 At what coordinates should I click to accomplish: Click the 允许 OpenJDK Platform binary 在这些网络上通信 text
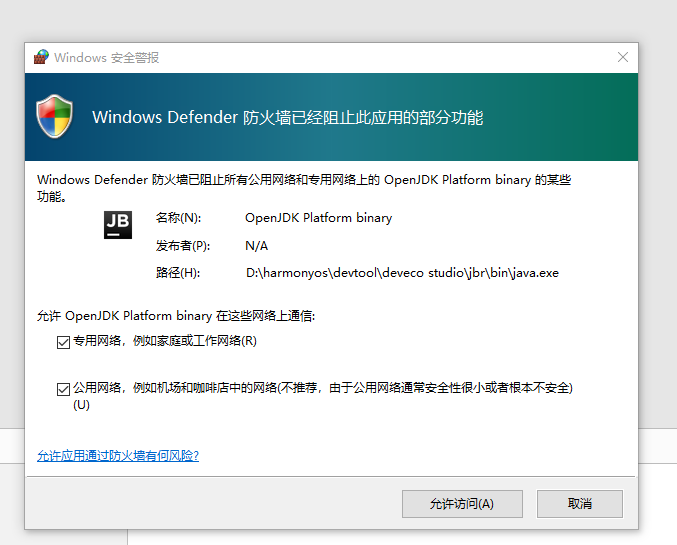pyautogui.click(x=176, y=316)
